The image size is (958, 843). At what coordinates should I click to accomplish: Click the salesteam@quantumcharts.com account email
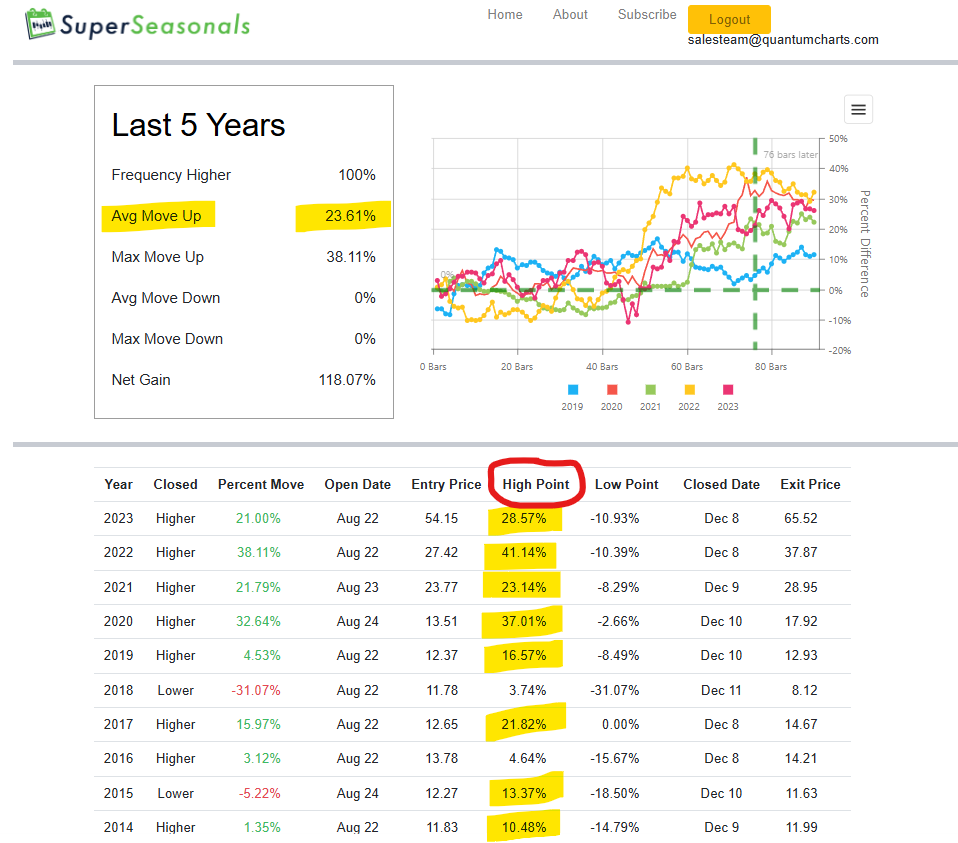click(x=783, y=40)
